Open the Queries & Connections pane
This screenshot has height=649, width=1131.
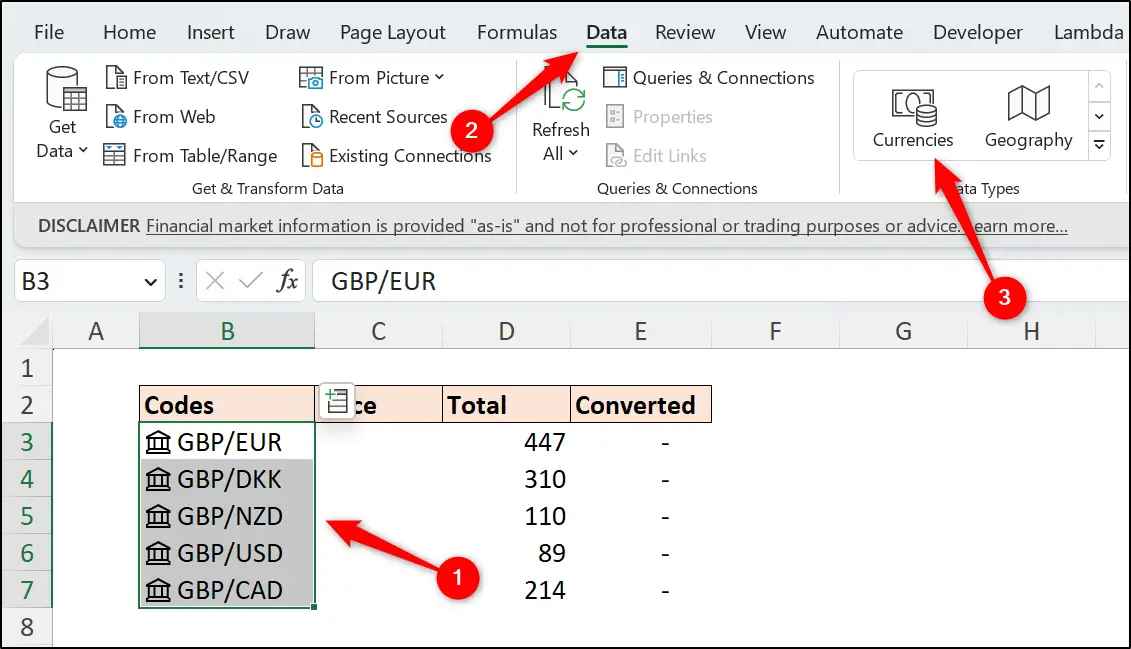pos(708,78)
